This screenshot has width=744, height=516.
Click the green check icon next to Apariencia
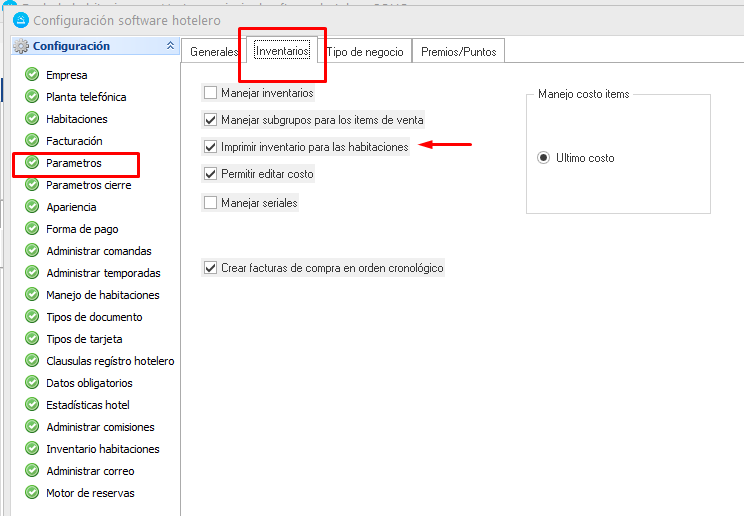tap(32, 207)
